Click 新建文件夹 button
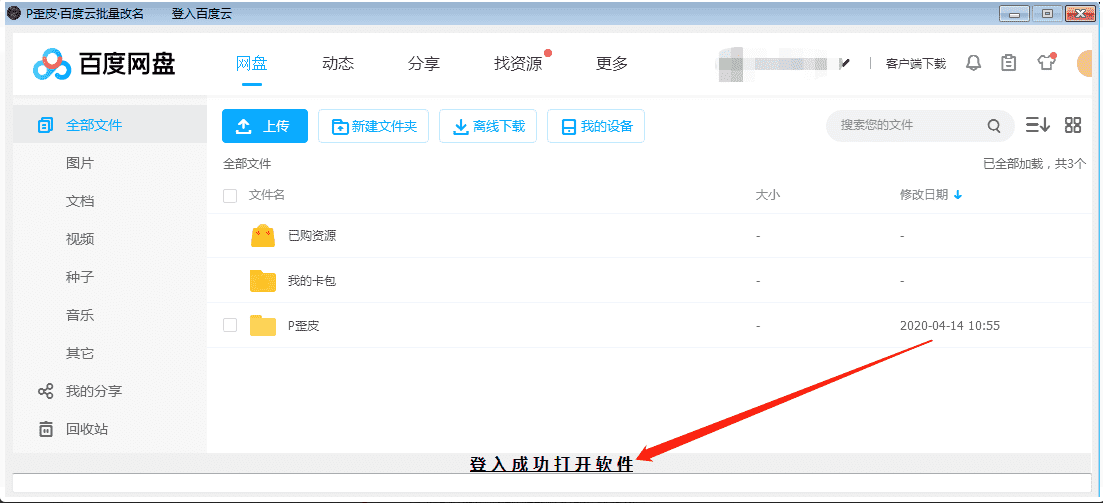The height and width of the screenshot is (503, 1103). 374,127
